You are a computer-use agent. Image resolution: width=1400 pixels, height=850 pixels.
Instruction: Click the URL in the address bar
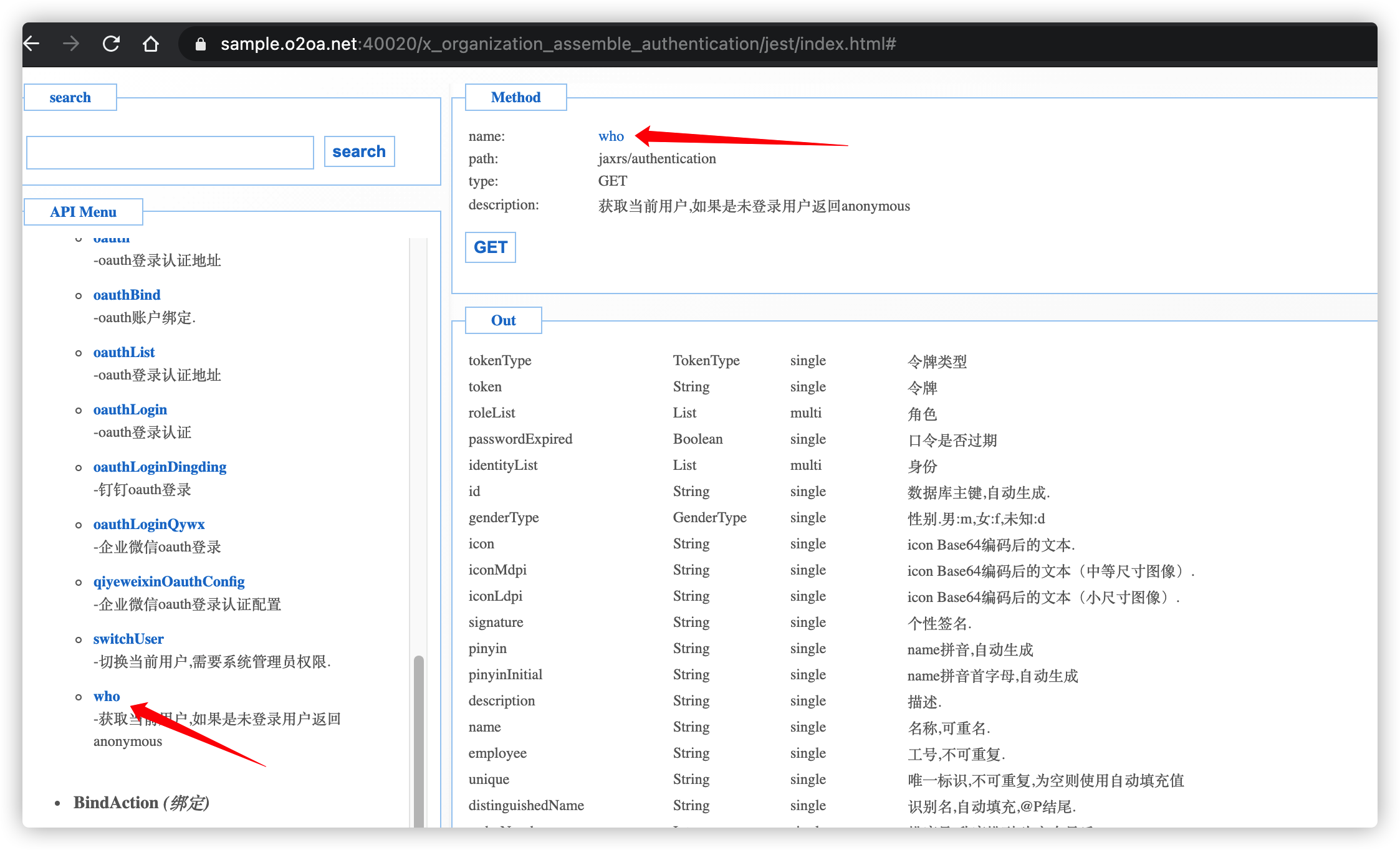(x=558, y=44)
